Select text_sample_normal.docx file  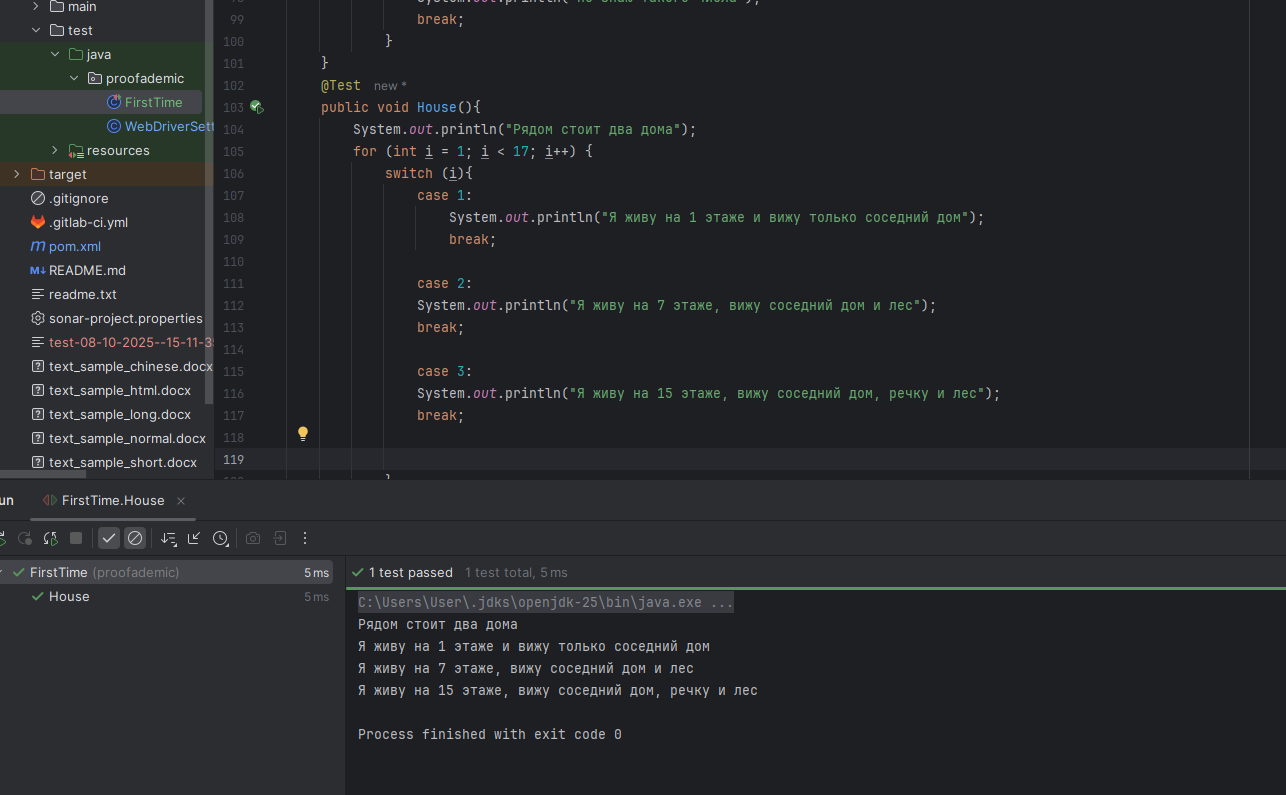click(x=127, y=438)
